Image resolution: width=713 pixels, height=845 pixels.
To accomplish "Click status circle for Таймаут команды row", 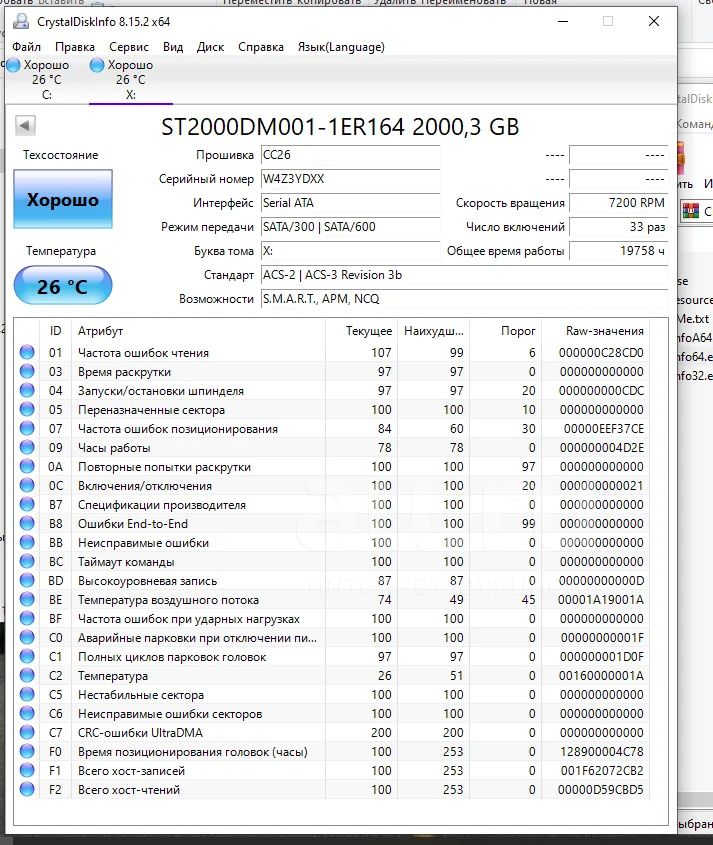I will 27,562.
